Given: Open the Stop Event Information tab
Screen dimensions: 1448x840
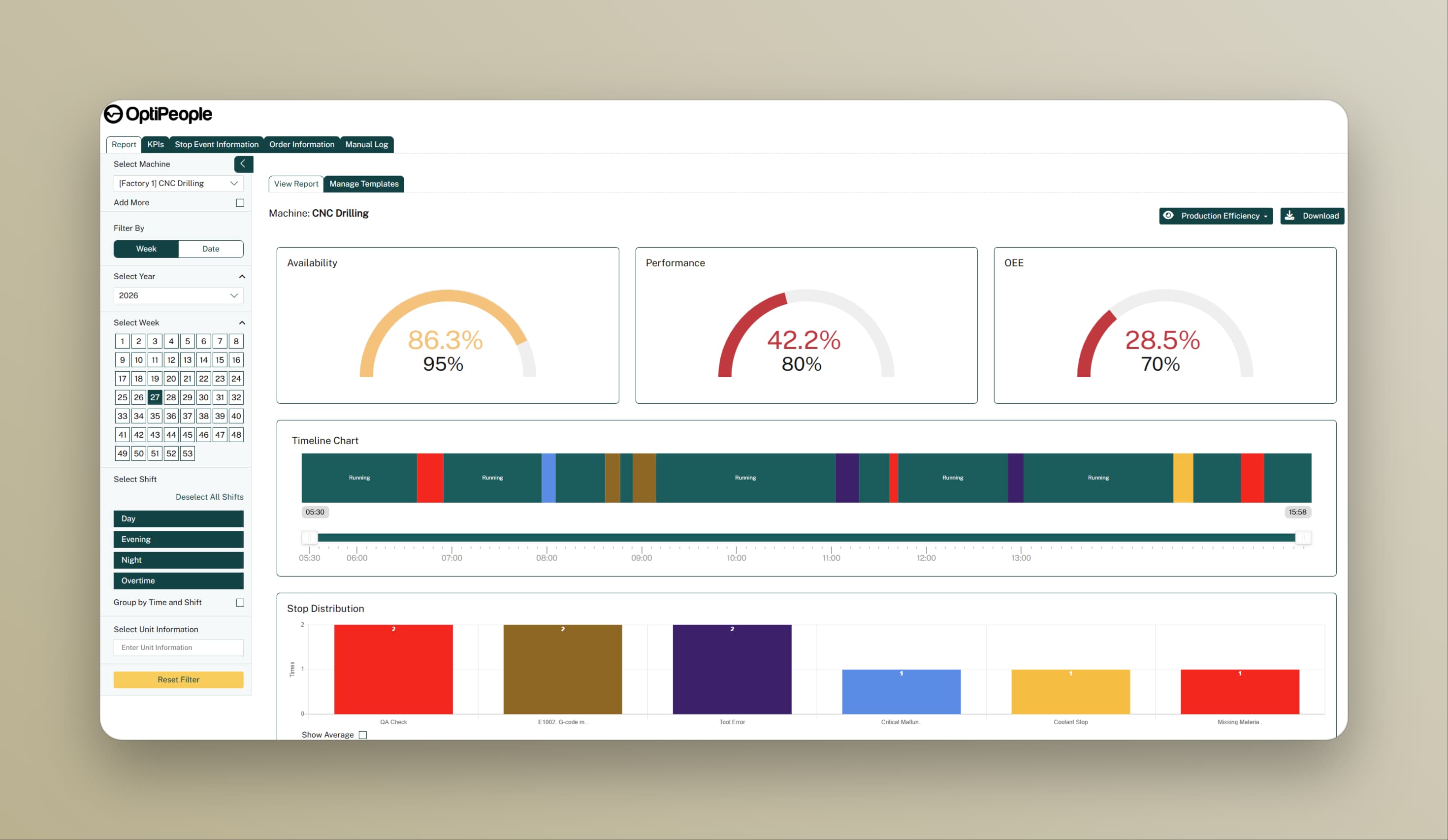Looking at the screenshot, I should tap(217, 144).
